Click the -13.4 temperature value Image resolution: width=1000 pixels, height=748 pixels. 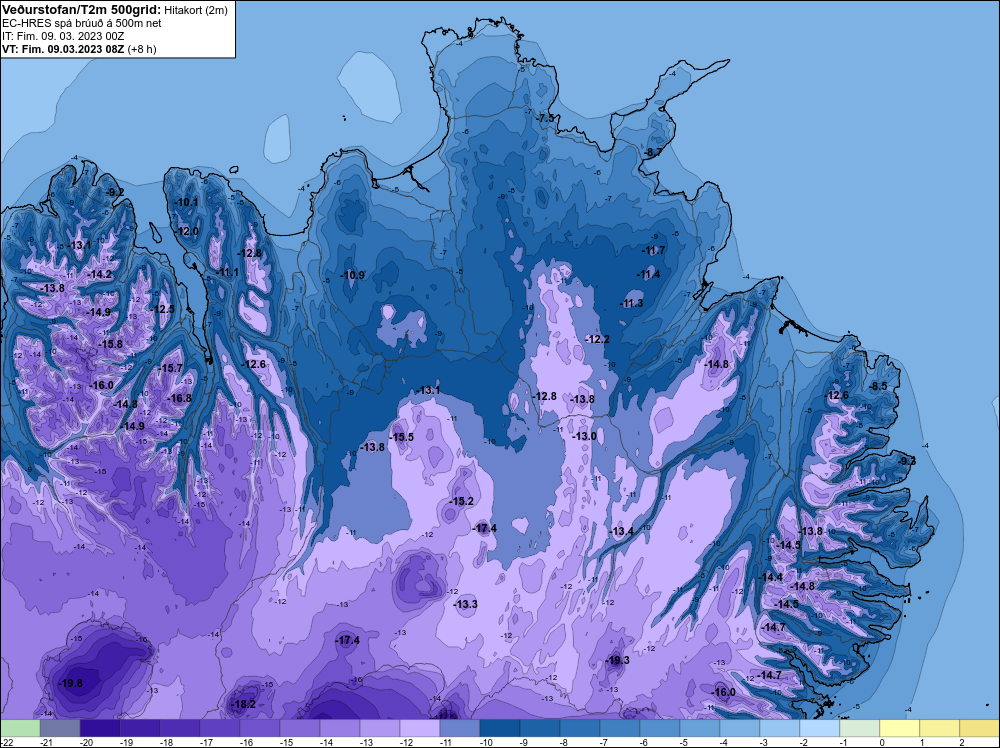(x=621, y=531)
